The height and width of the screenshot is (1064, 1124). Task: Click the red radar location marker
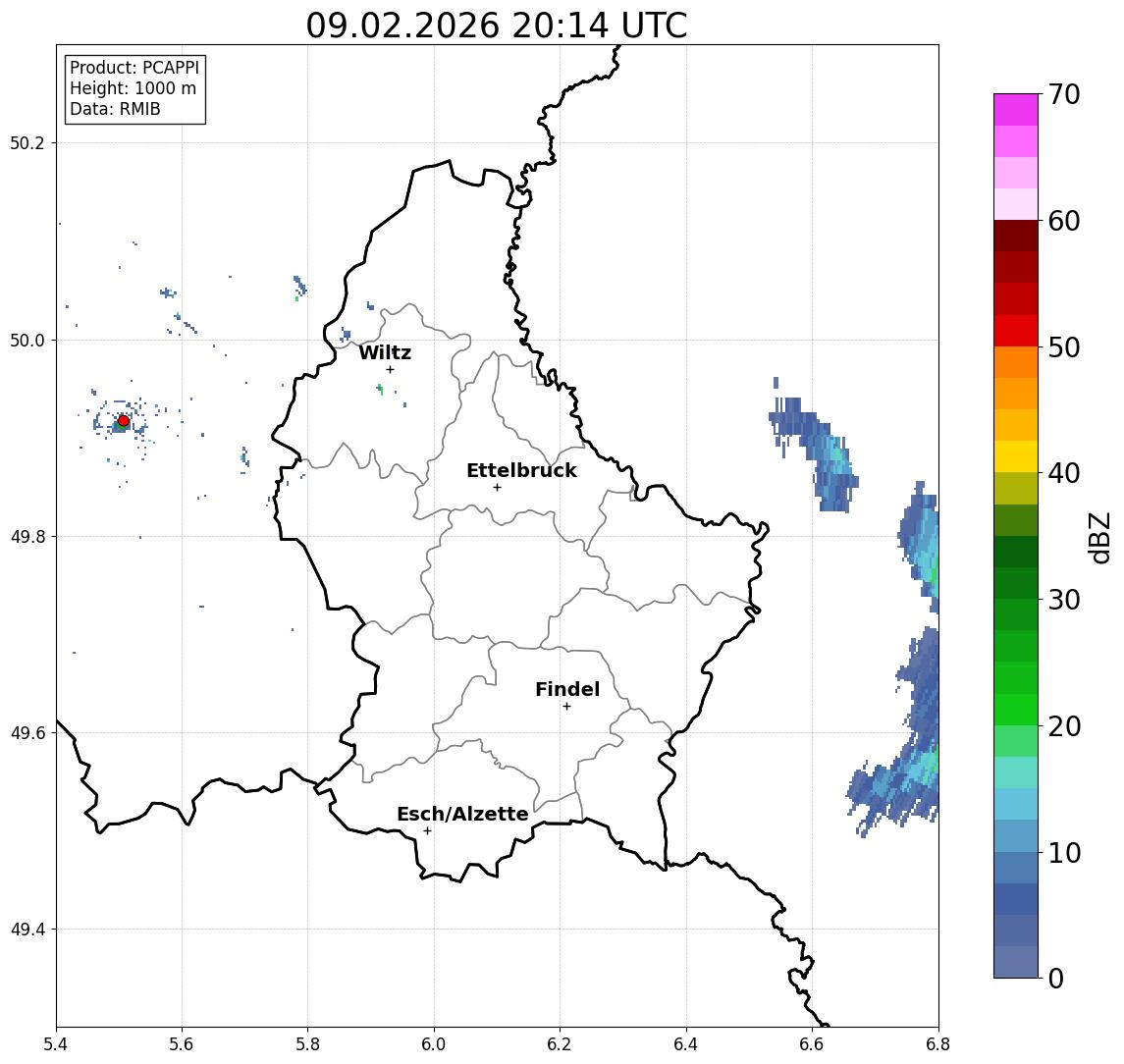124,421
